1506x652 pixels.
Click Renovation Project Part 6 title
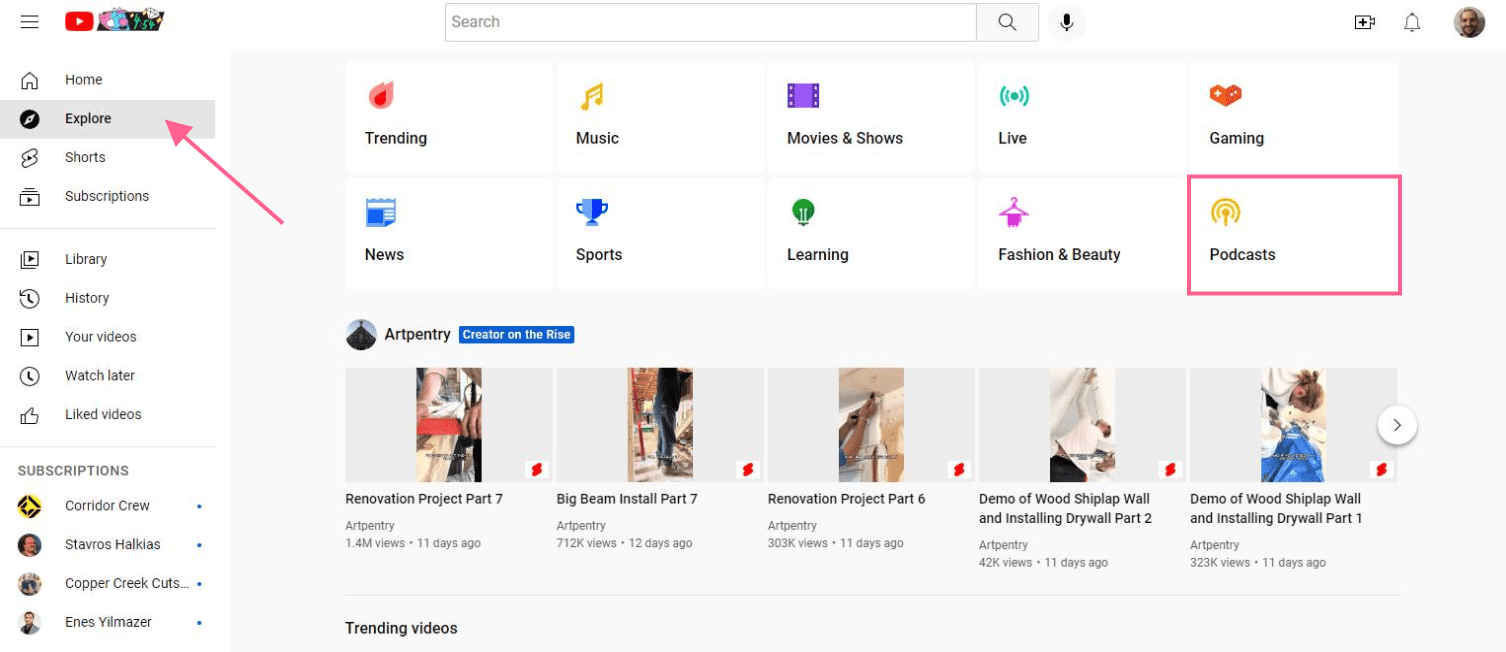click(846, 499)
